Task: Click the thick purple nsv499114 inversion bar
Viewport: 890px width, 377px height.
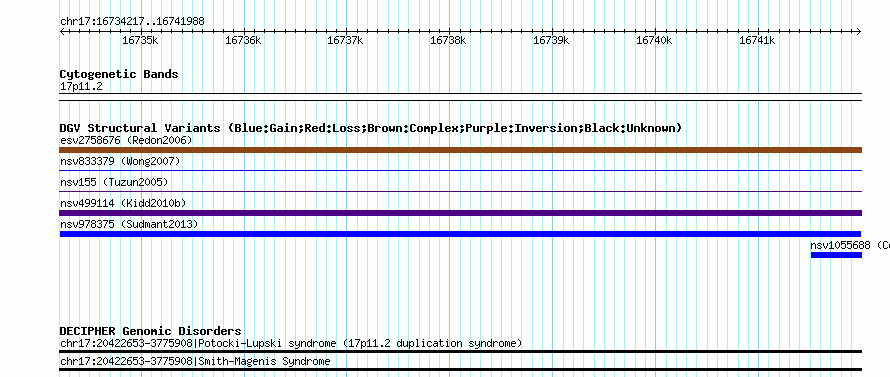Action: (x=461, y=213)
